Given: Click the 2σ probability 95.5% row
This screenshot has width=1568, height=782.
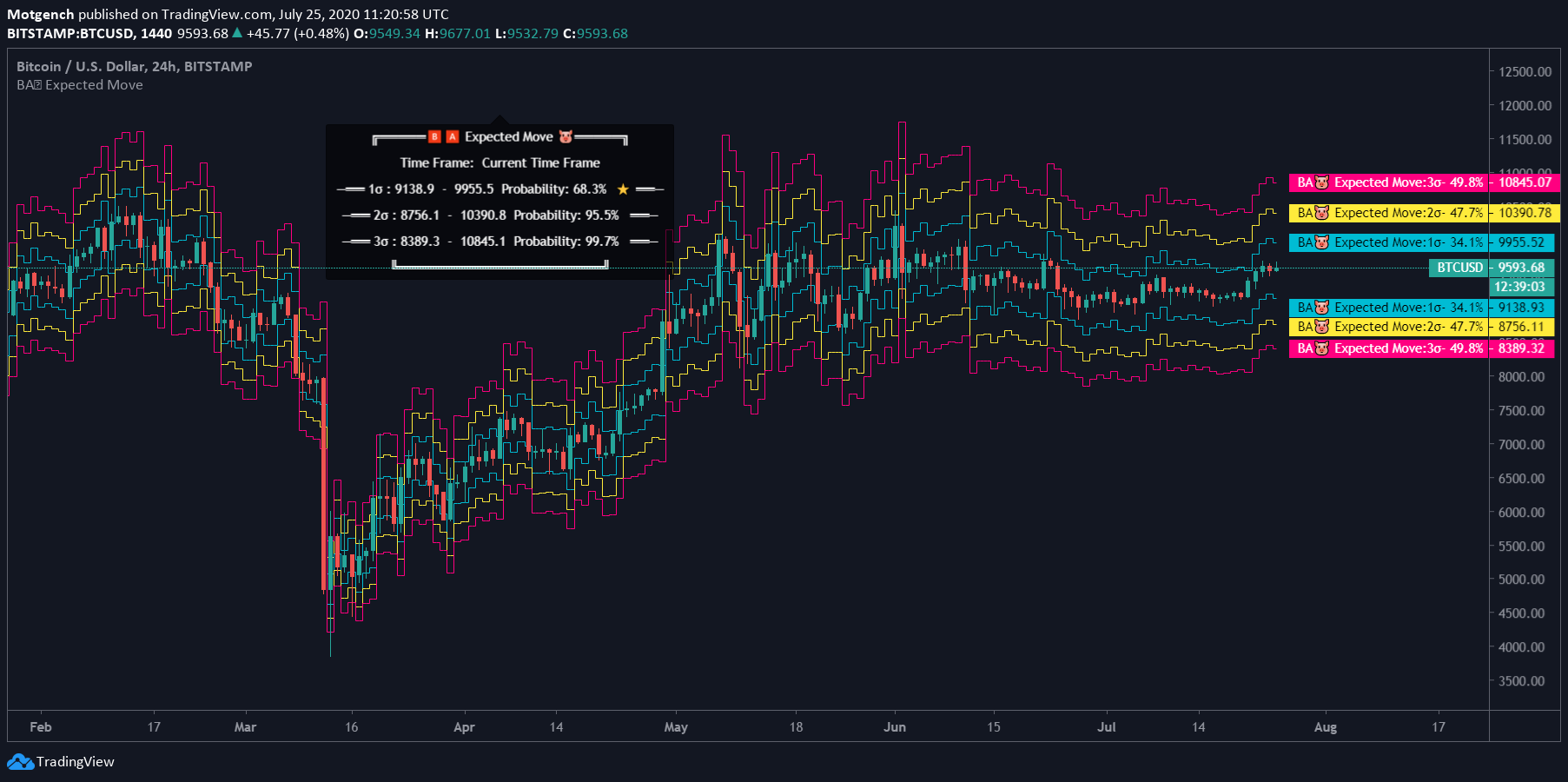Looking at the screenshot, I should [x=500, y=215].
